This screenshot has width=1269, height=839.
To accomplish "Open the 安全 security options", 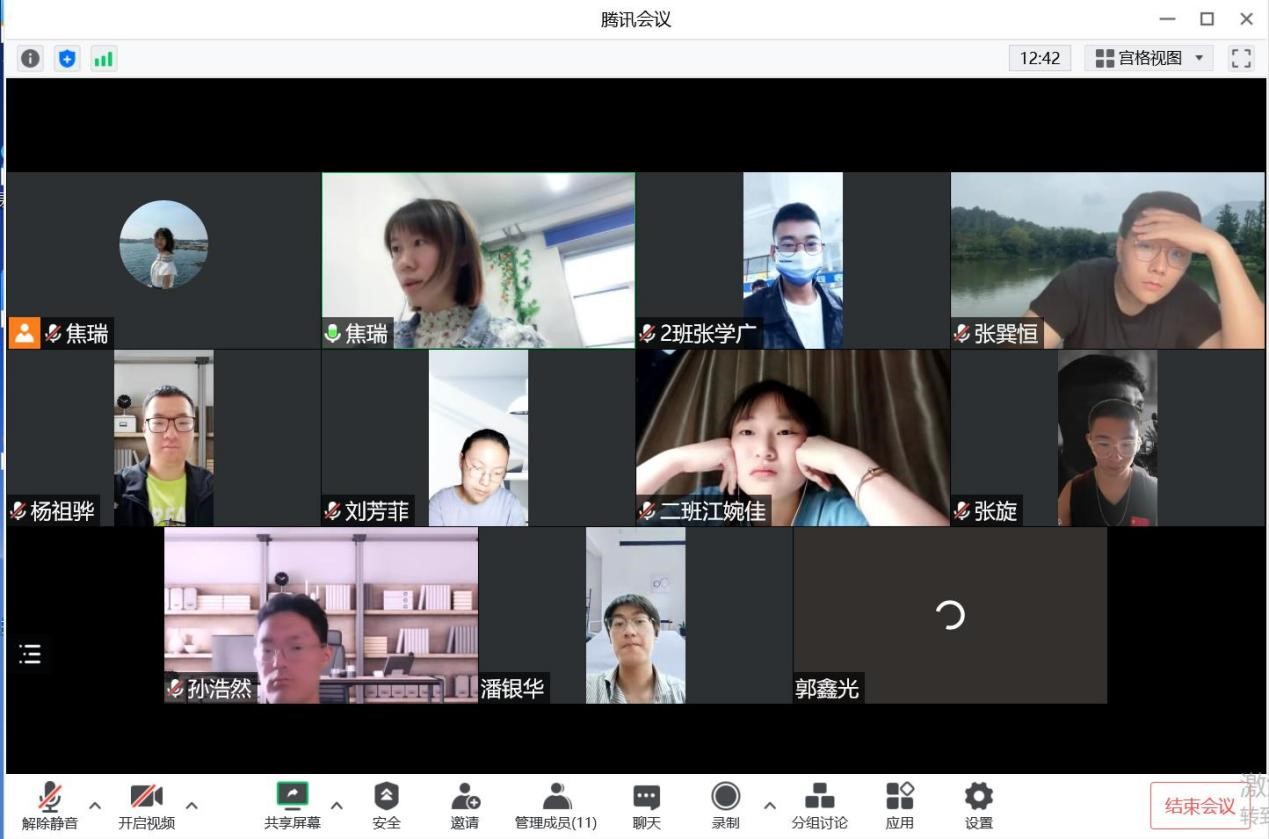I will click(x=386, y=805).
